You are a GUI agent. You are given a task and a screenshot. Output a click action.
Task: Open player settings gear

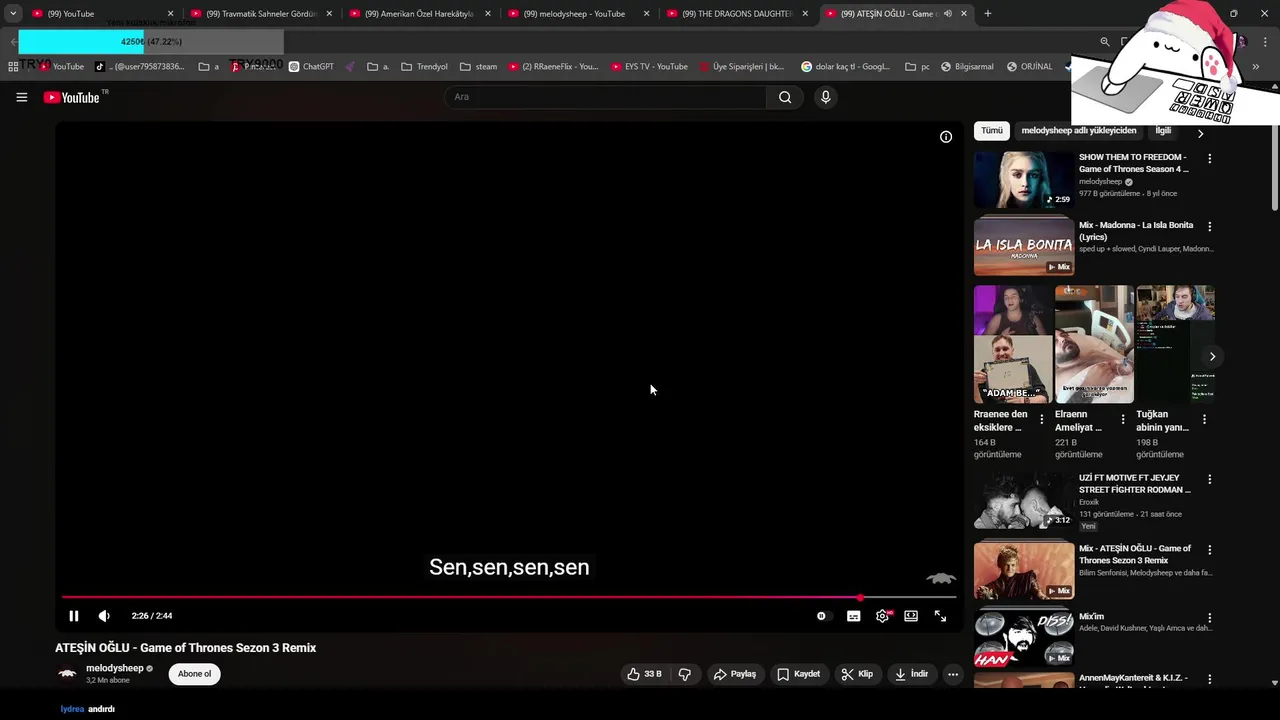[x=882, y=616]
